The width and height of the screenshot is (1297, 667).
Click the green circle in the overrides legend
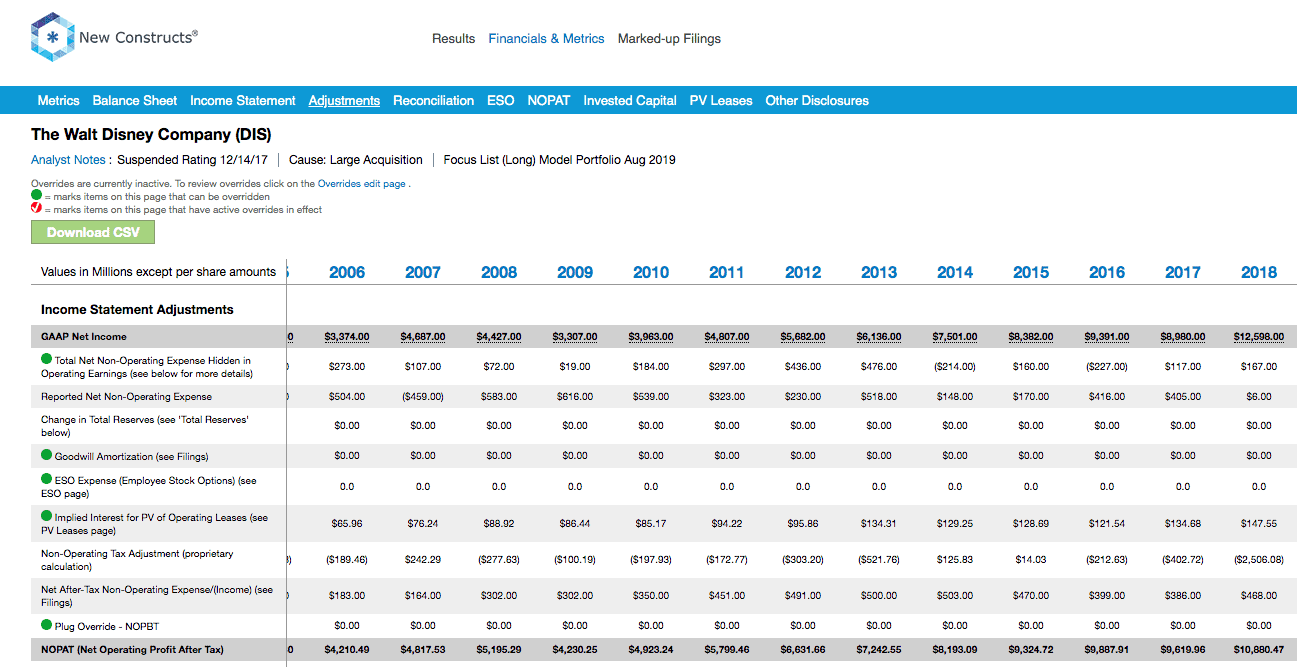point(36,196)
